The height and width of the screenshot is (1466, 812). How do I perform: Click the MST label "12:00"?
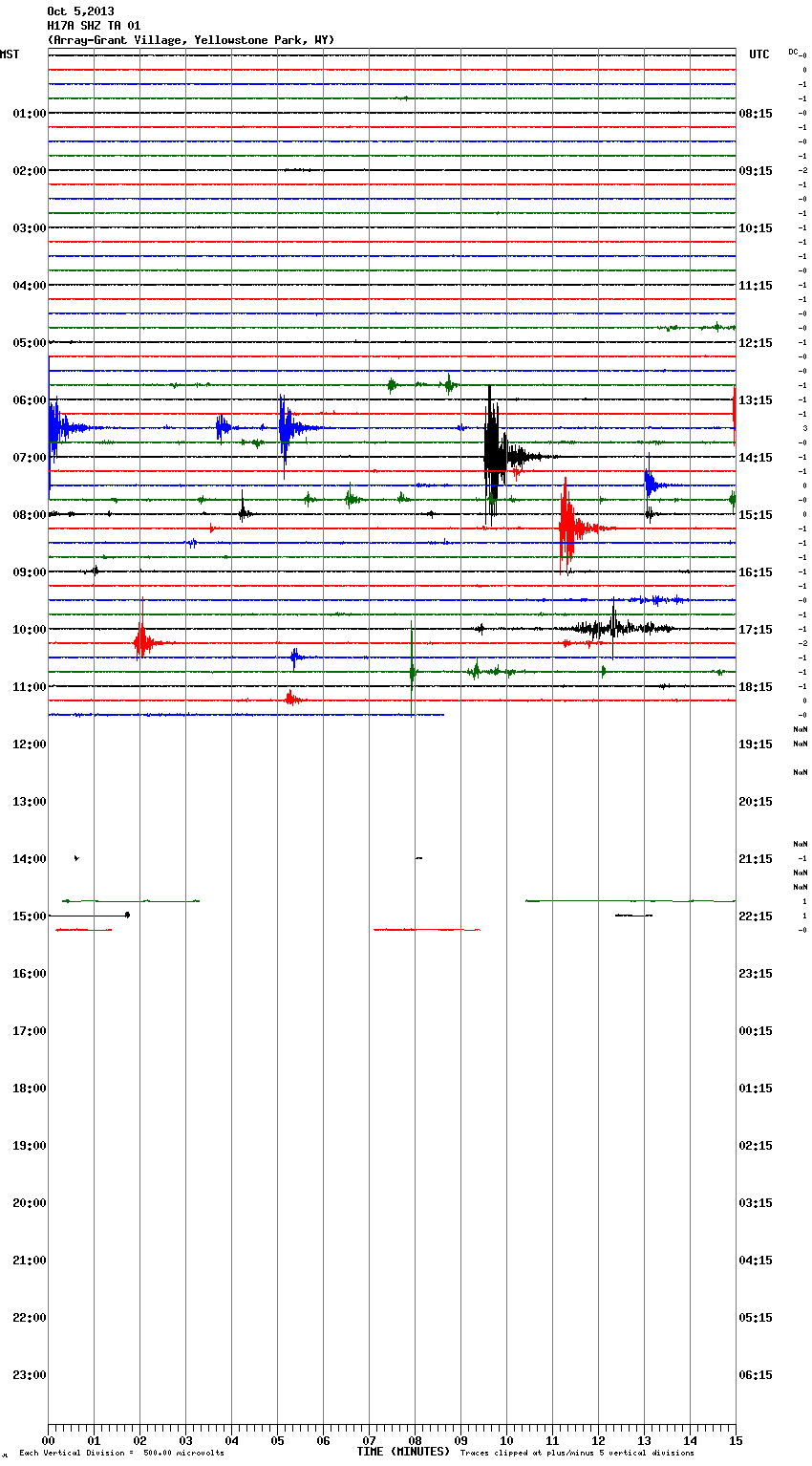click(30, 744)
